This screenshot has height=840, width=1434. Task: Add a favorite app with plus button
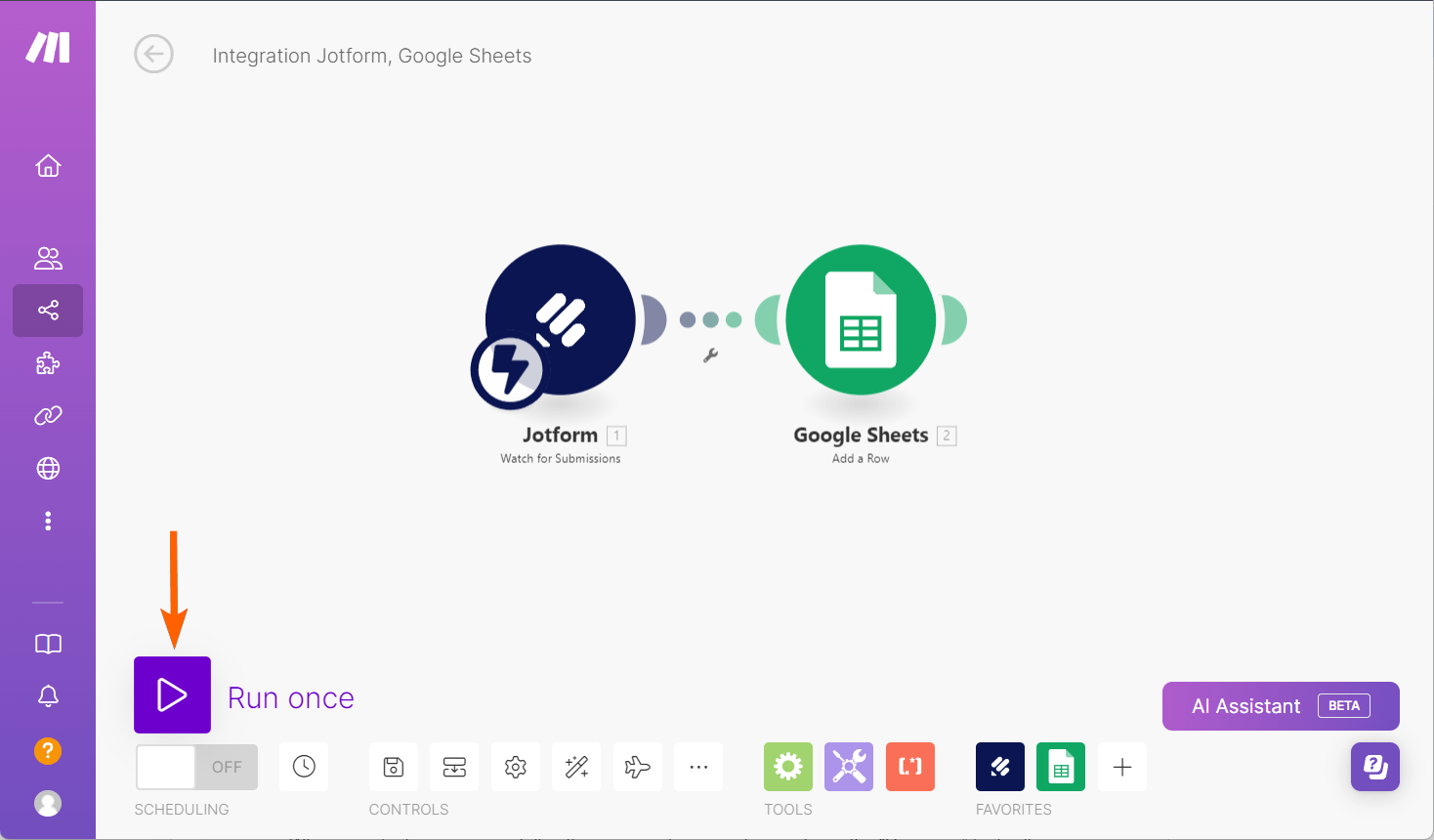tap(1122, 767)
